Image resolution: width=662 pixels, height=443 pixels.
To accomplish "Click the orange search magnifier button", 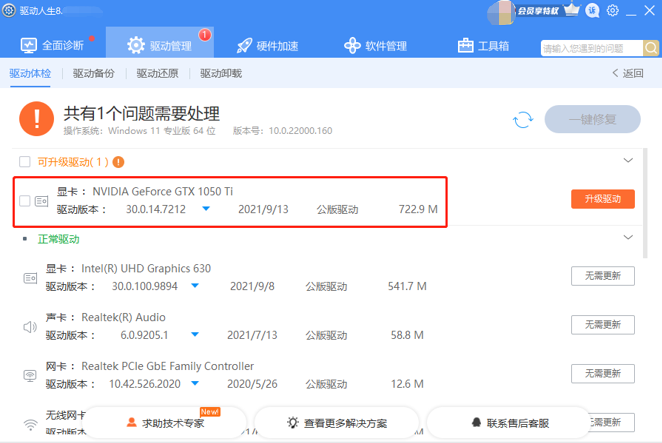I will [x=651, y=48].
